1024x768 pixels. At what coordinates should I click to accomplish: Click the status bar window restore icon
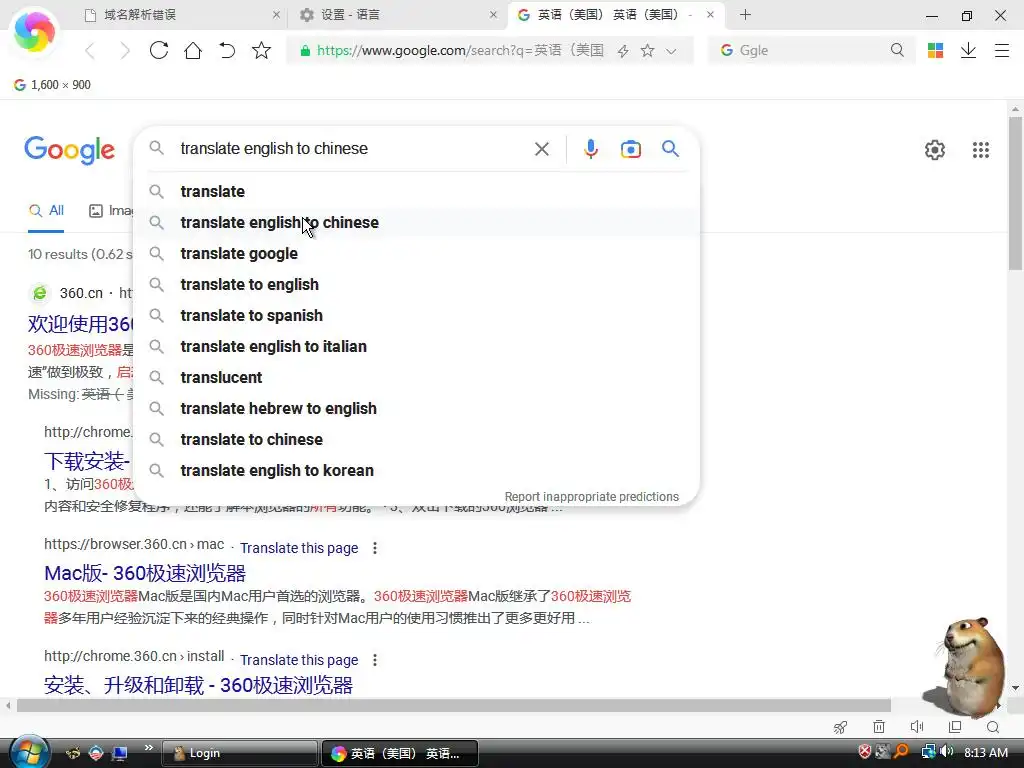tap(955, 727)
